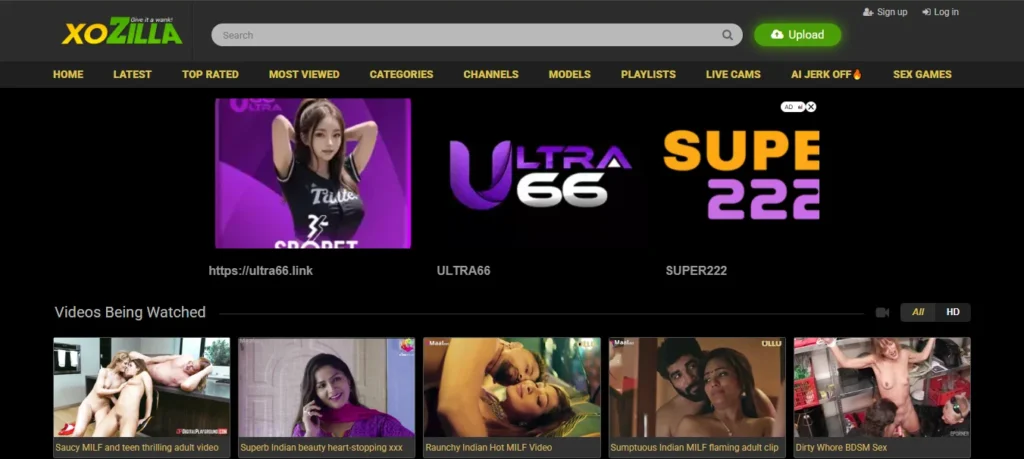
Task: Click the search magnifier icon
Action: tap(728, 35)
